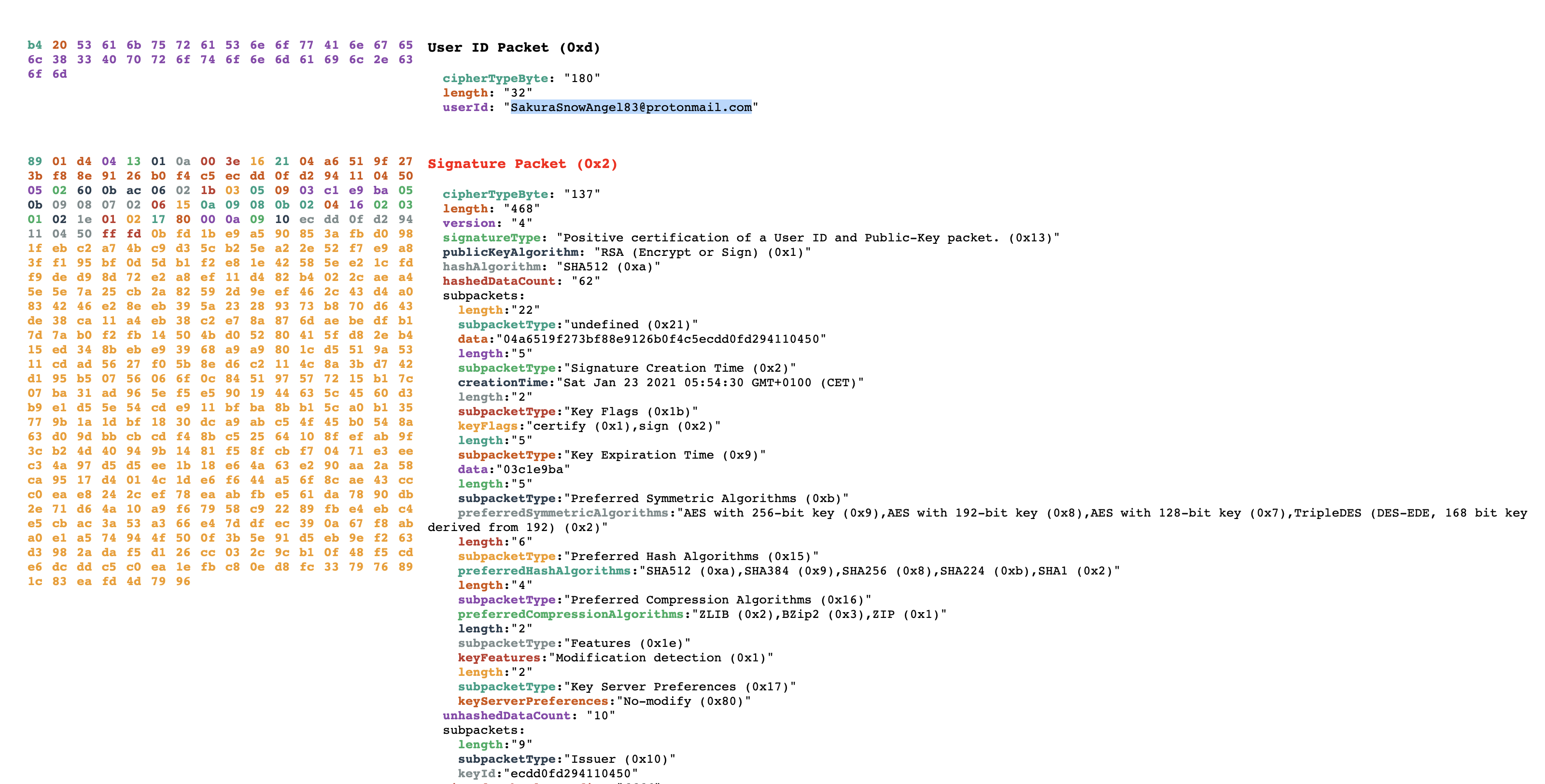Screen dimensions: 1545x784
Task: Click the subpacket length "22" line
Action: coord(499,309)
